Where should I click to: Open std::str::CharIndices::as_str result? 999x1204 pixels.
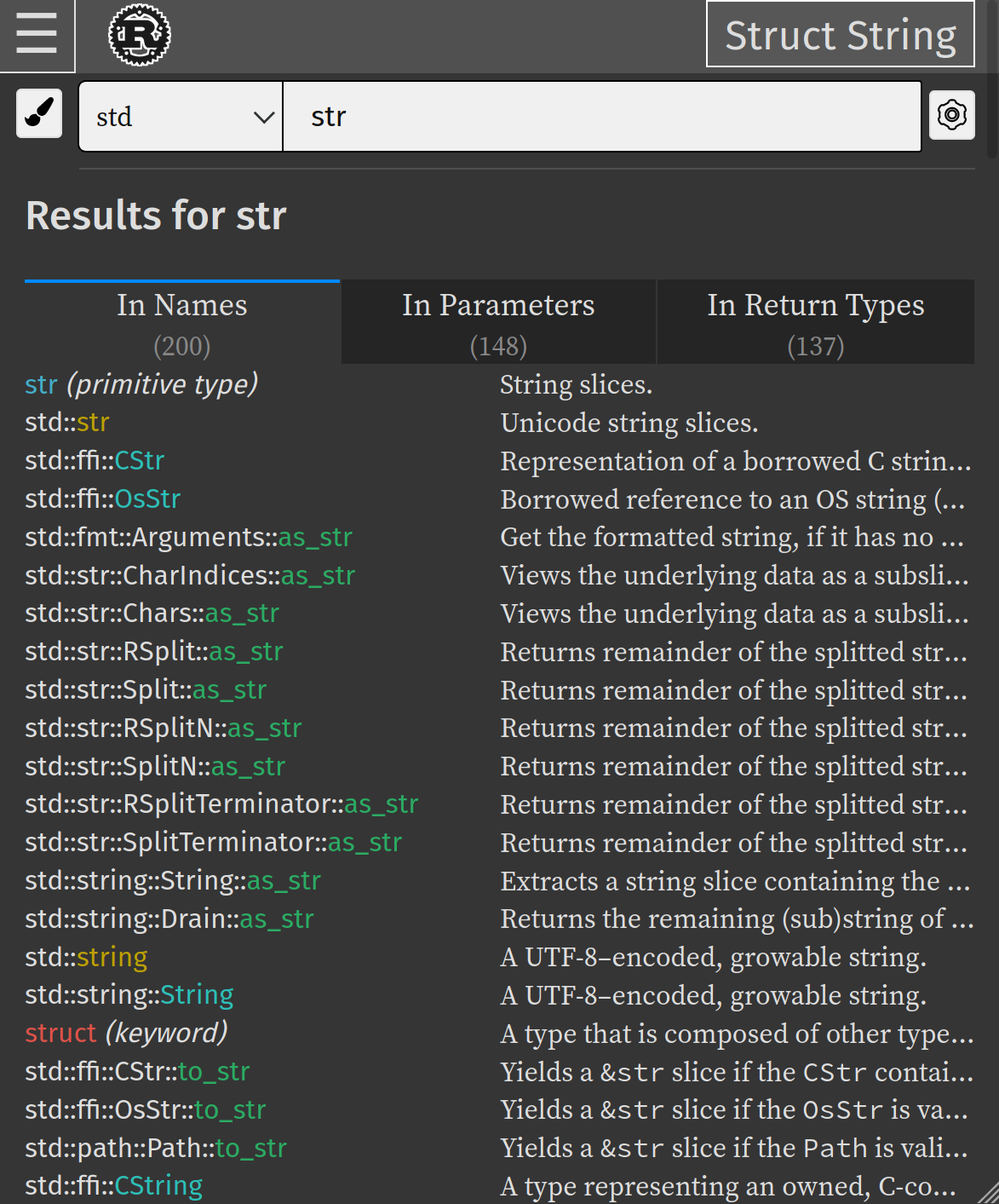(190, 575)
